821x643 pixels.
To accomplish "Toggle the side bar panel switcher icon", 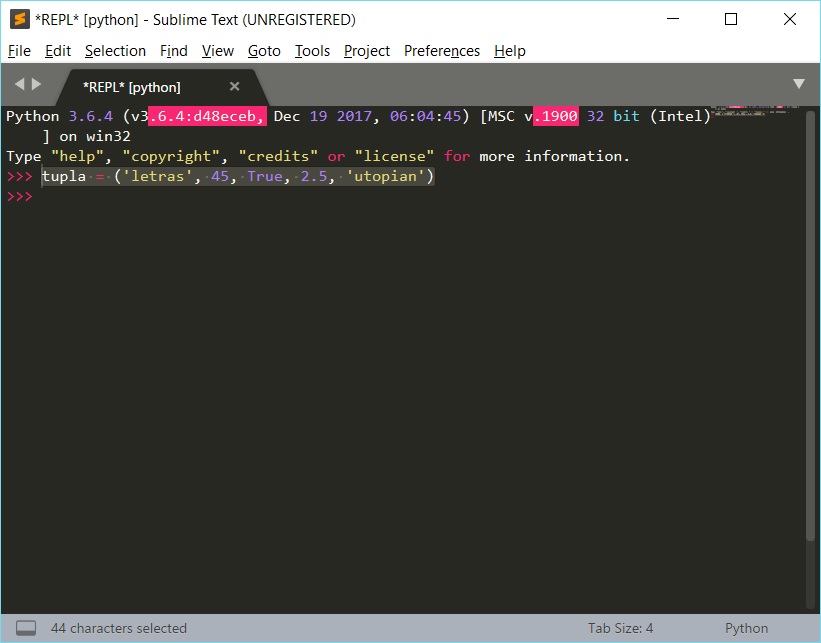I will tap(26, 628).
